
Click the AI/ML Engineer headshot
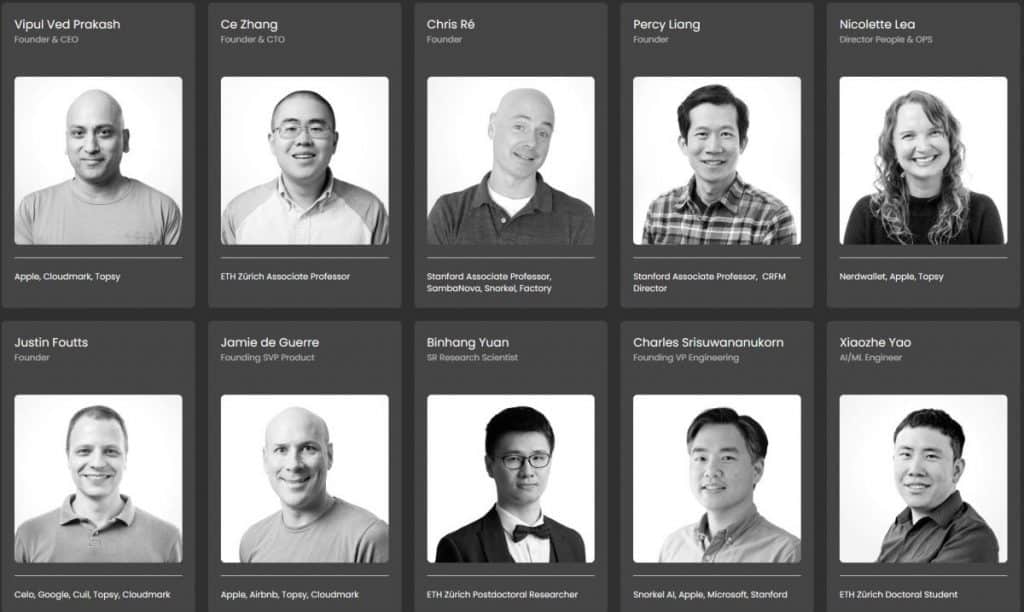923,479
